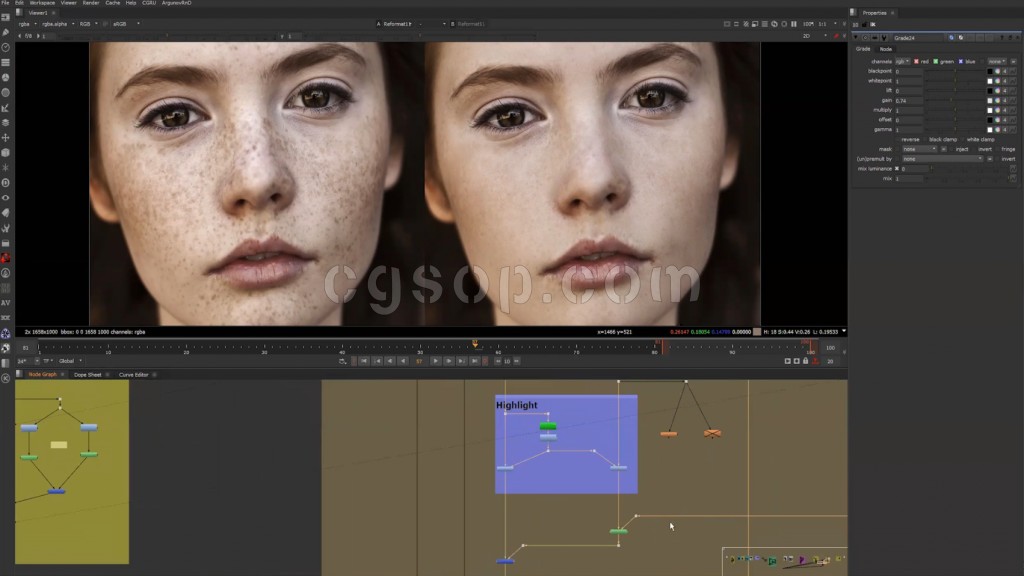
Task: Expand the mask channel dropdown
Action: 919,149
